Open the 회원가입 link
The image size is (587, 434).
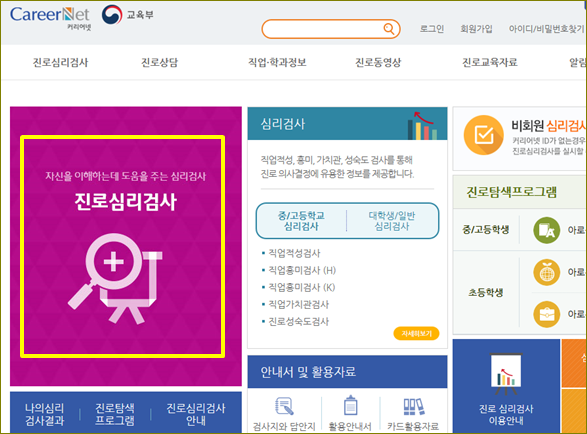(x=476, y=29)
